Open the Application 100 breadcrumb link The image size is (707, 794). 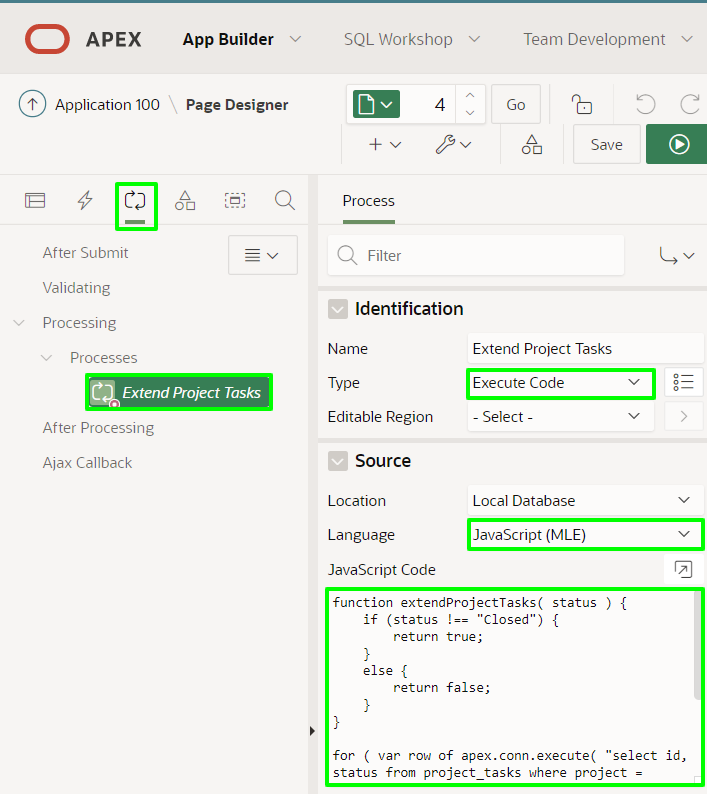(107, 104)
